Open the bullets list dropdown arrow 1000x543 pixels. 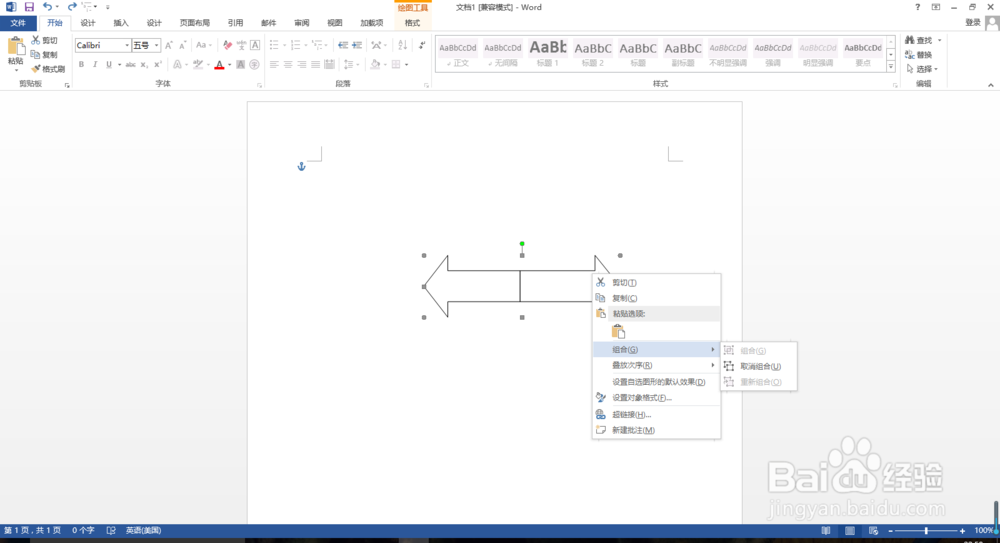(x=284, y=45)
